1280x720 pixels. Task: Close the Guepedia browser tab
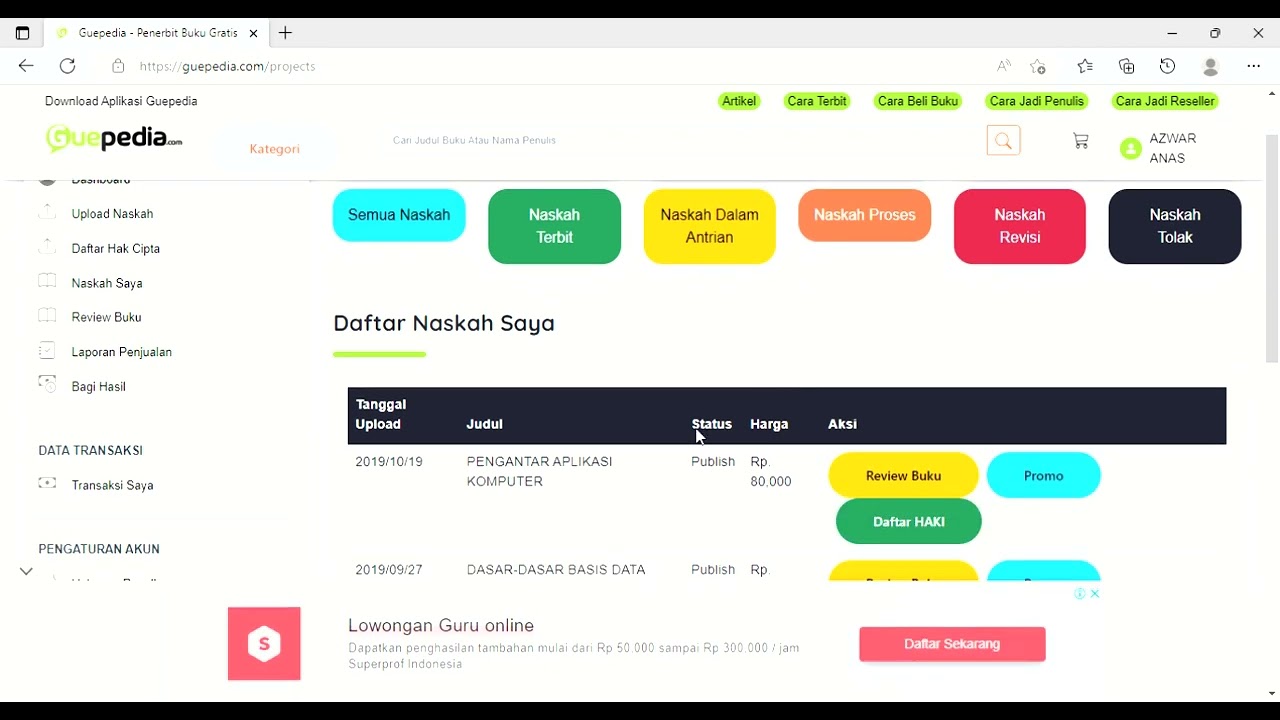(x=253, y=33)
